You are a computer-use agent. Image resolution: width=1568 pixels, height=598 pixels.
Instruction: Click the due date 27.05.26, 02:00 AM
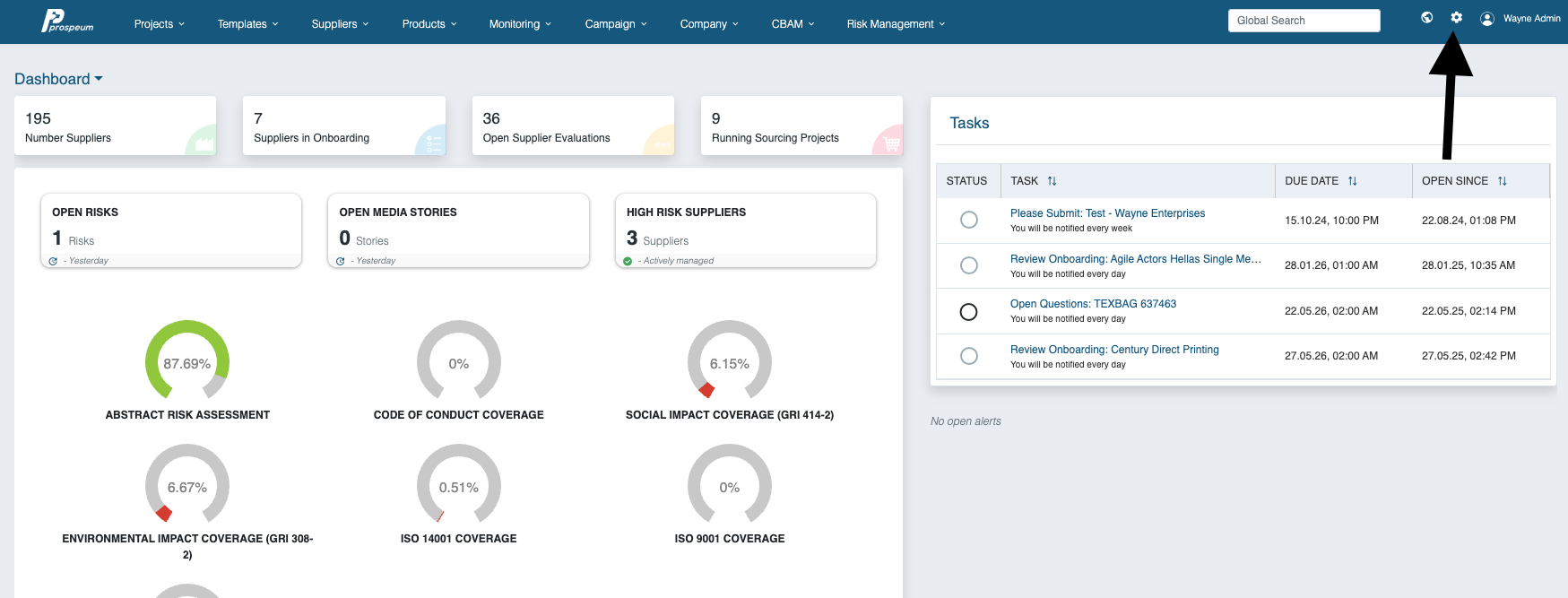click(1331, 356)
